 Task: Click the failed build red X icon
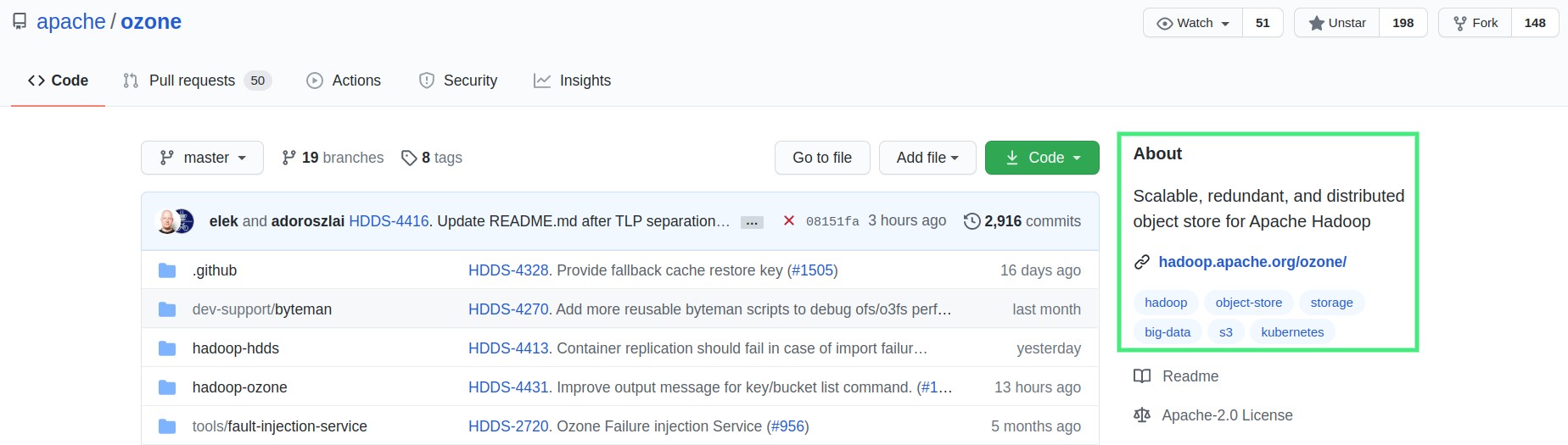[x=789, y=220]
